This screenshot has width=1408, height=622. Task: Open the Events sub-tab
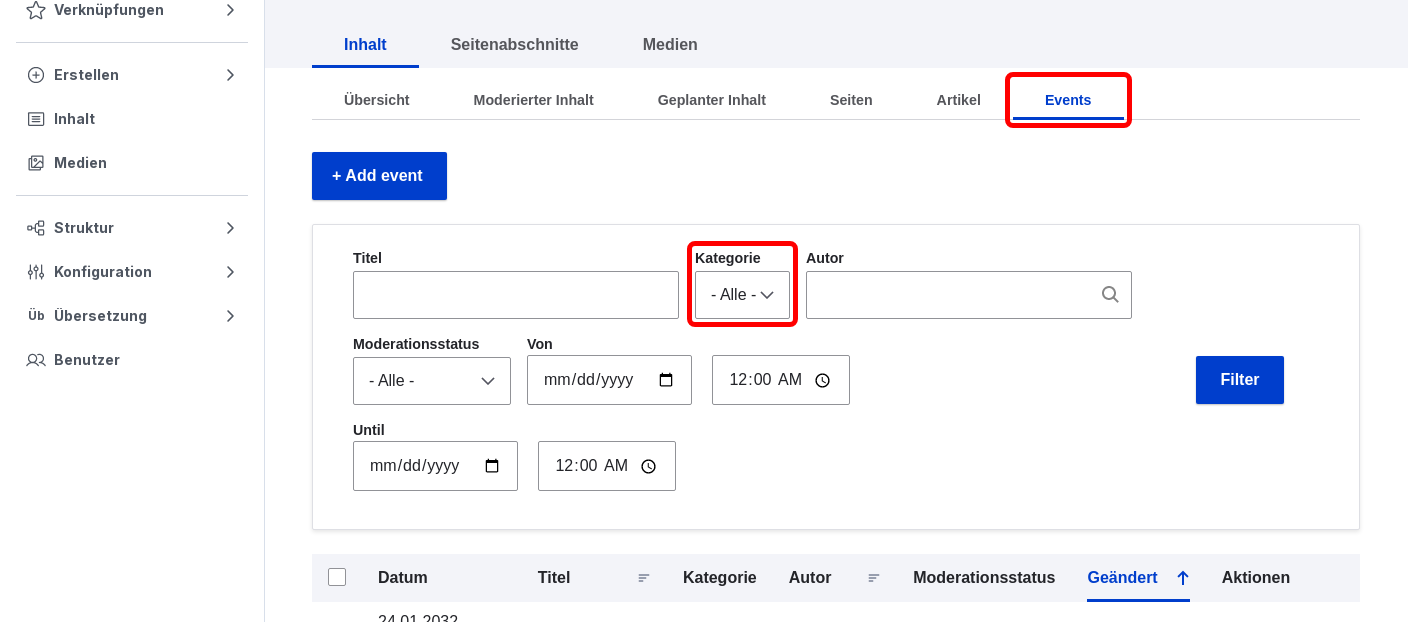coord(1068,100)
